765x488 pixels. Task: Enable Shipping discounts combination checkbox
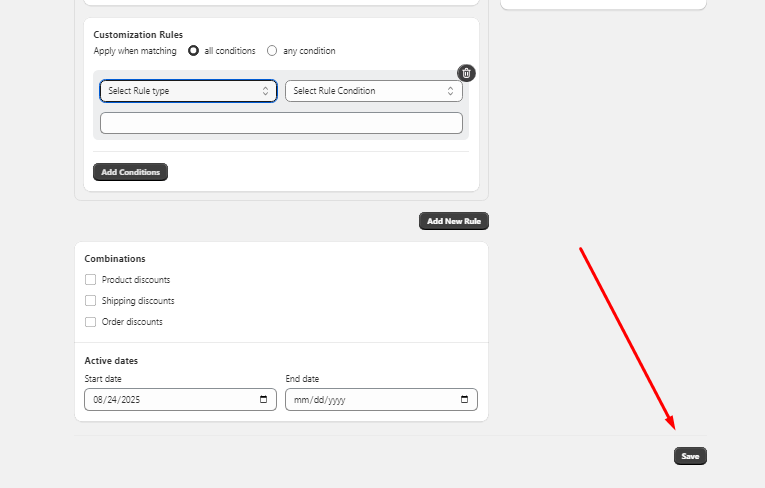click(x=90, y=301)
